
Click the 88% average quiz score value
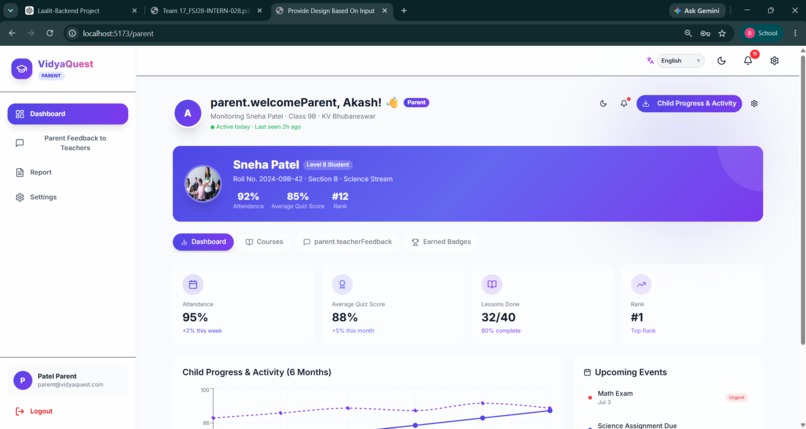click(345, 318)
